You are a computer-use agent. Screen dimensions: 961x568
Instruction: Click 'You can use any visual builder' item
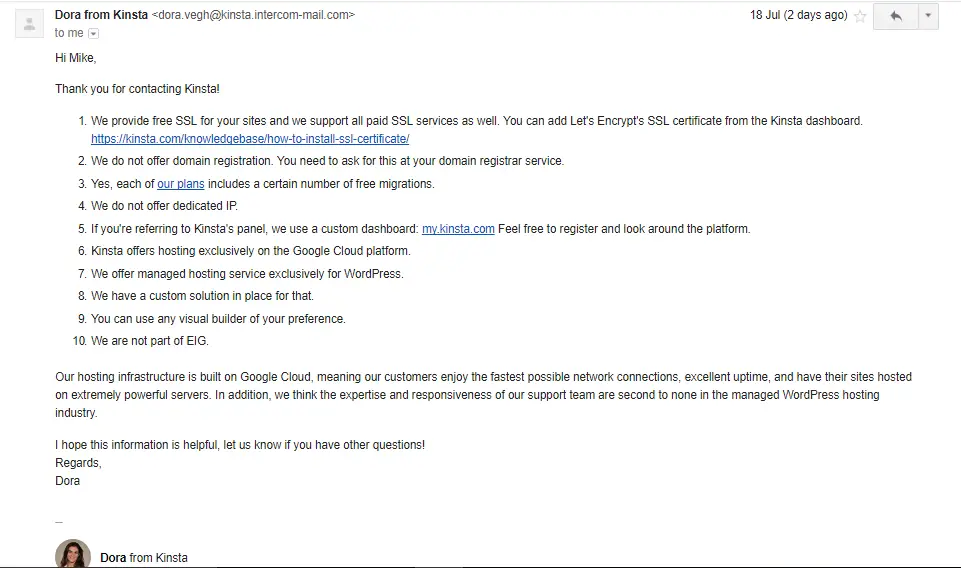pyautogui.click(x=218, y=319)
